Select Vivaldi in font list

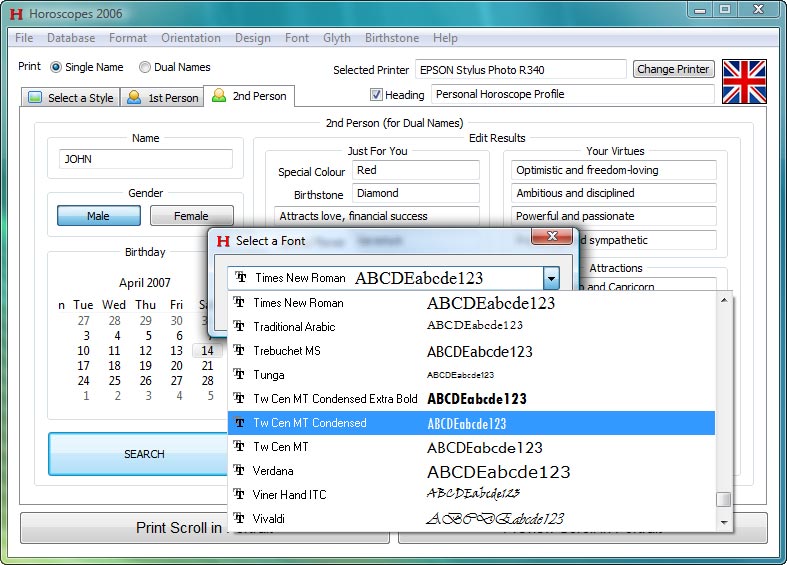coord(471,519)
